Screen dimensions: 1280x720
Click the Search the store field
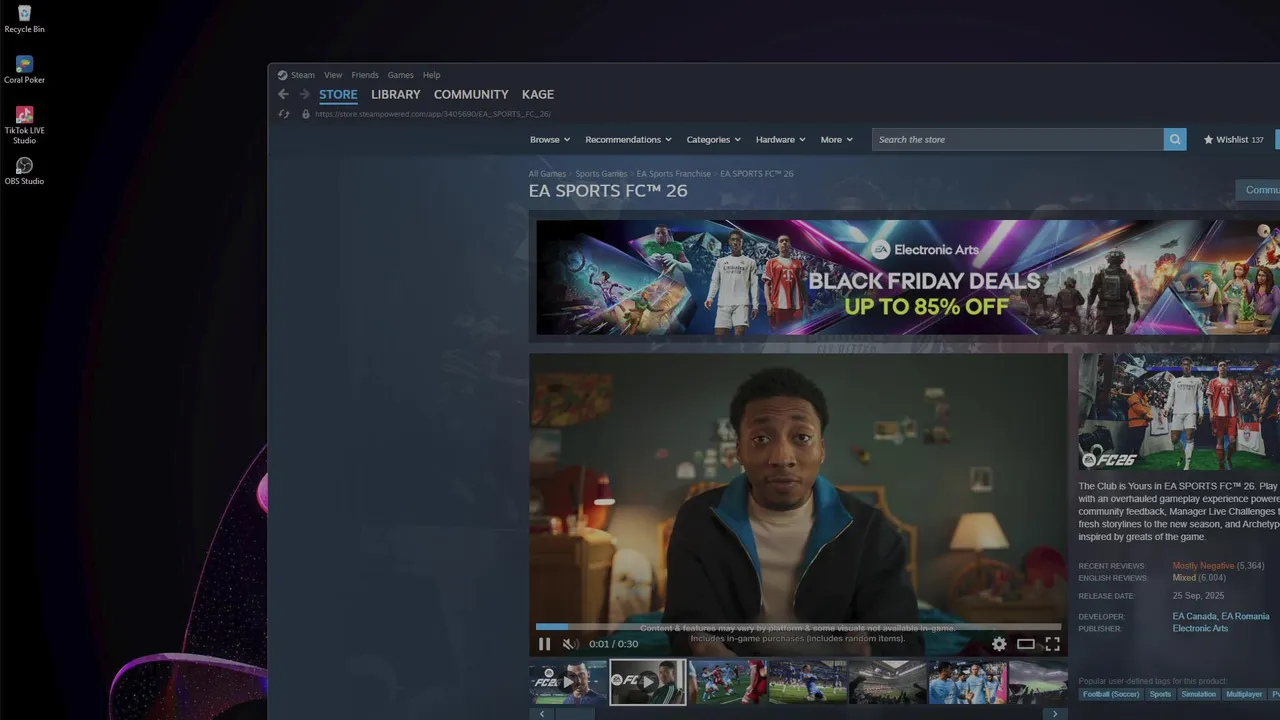1017,140
